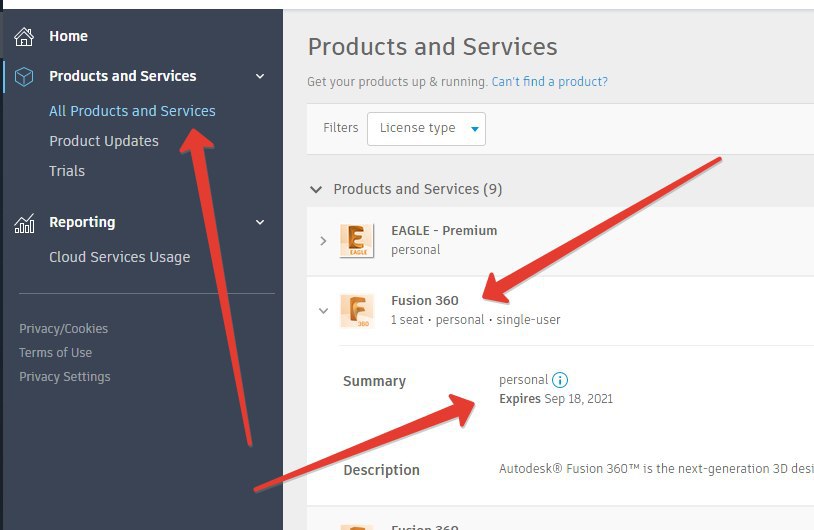Click the Filters label
Viewport: 814px width, 530px height.
(341, 128)
